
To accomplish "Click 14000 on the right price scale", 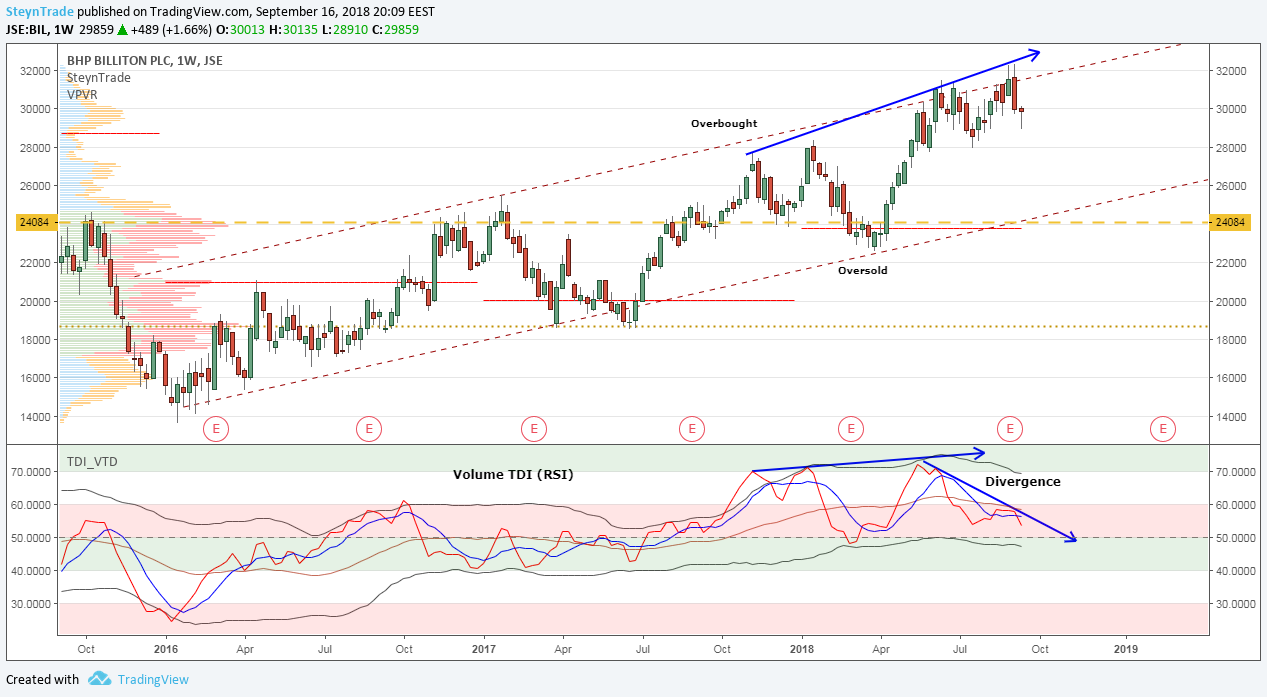I will 1231,417.
